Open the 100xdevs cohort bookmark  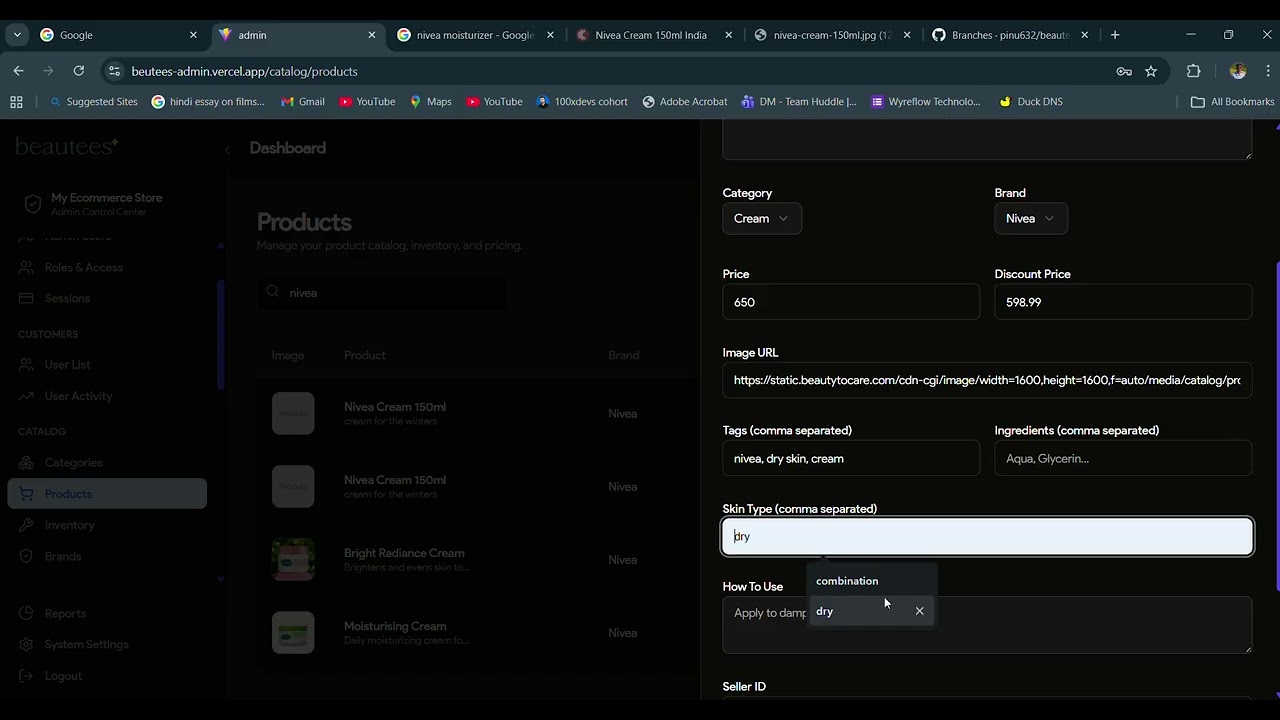582,101
